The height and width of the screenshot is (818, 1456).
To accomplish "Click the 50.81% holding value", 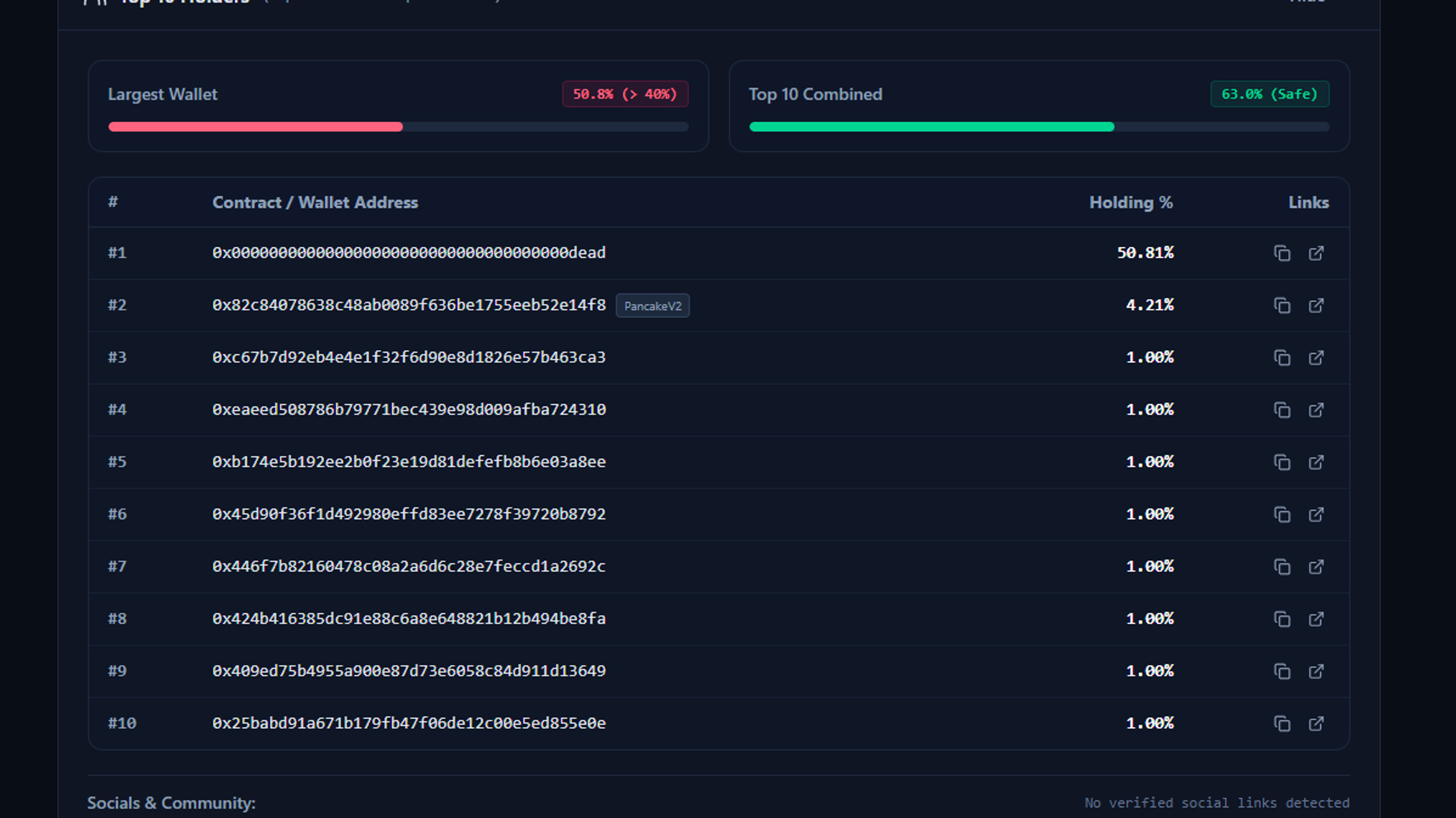I will point(1145,252).
